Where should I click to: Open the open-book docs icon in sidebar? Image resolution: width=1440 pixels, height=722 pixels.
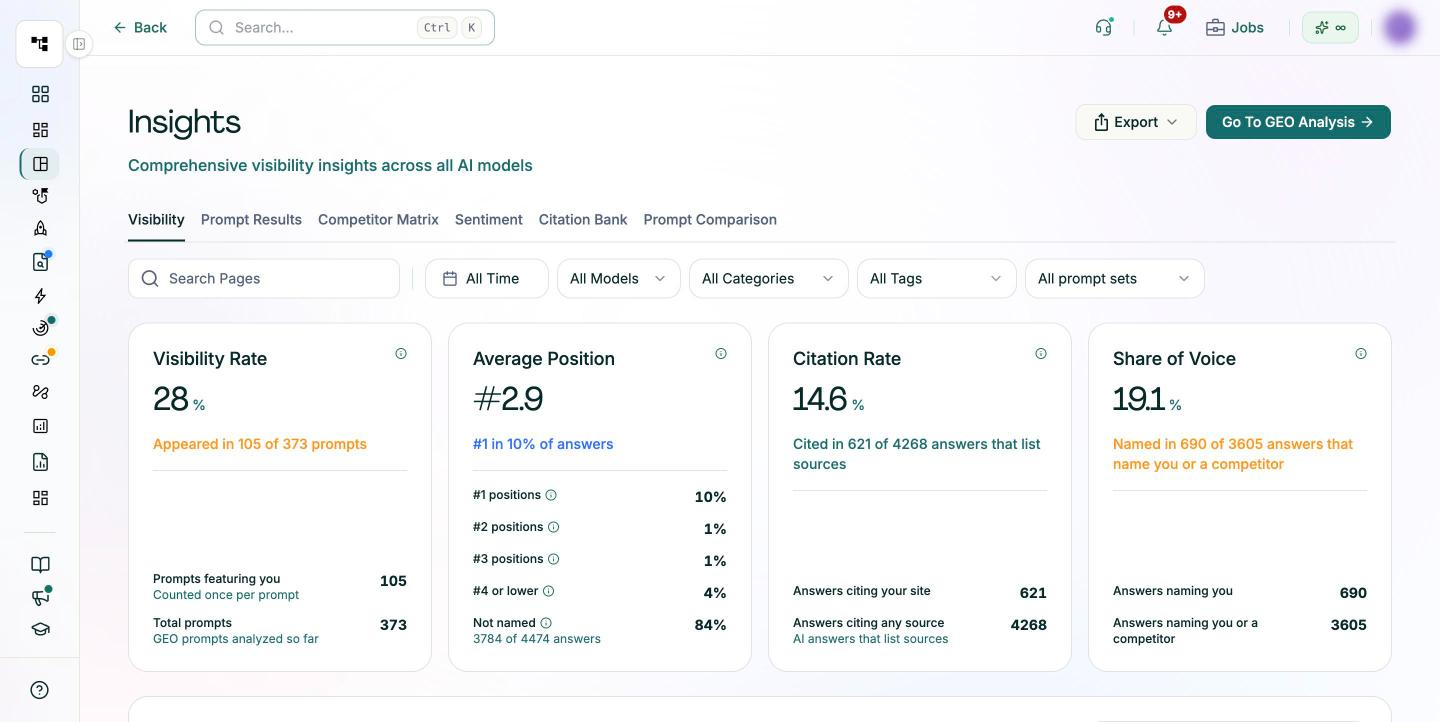pyautogui.click(x=40, y=565)
